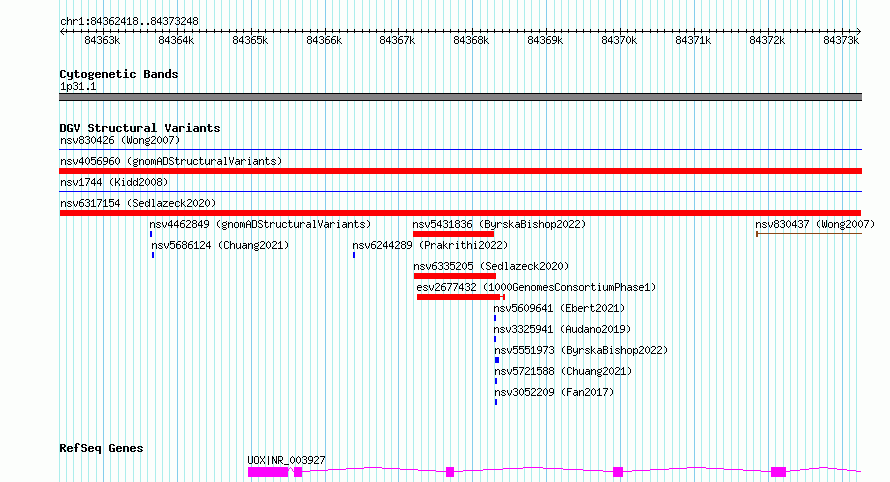Open the nsv5686124 (Chuang2021) variant label

point(220,245)
